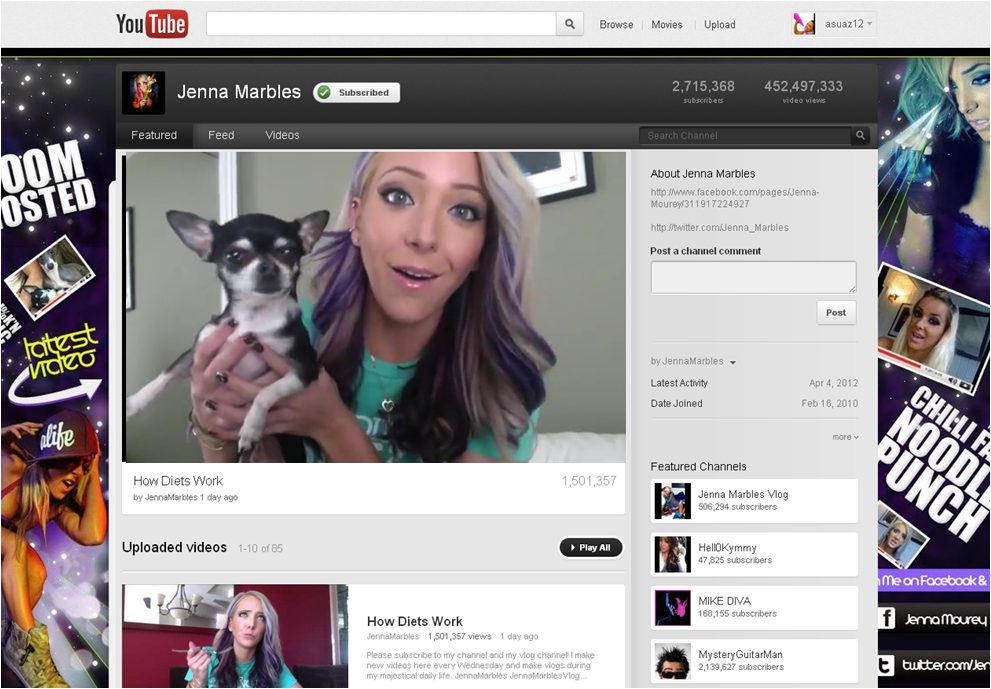The image size is (991, 689).
Task: Open the Browse menu link
Action: [616, 25]
